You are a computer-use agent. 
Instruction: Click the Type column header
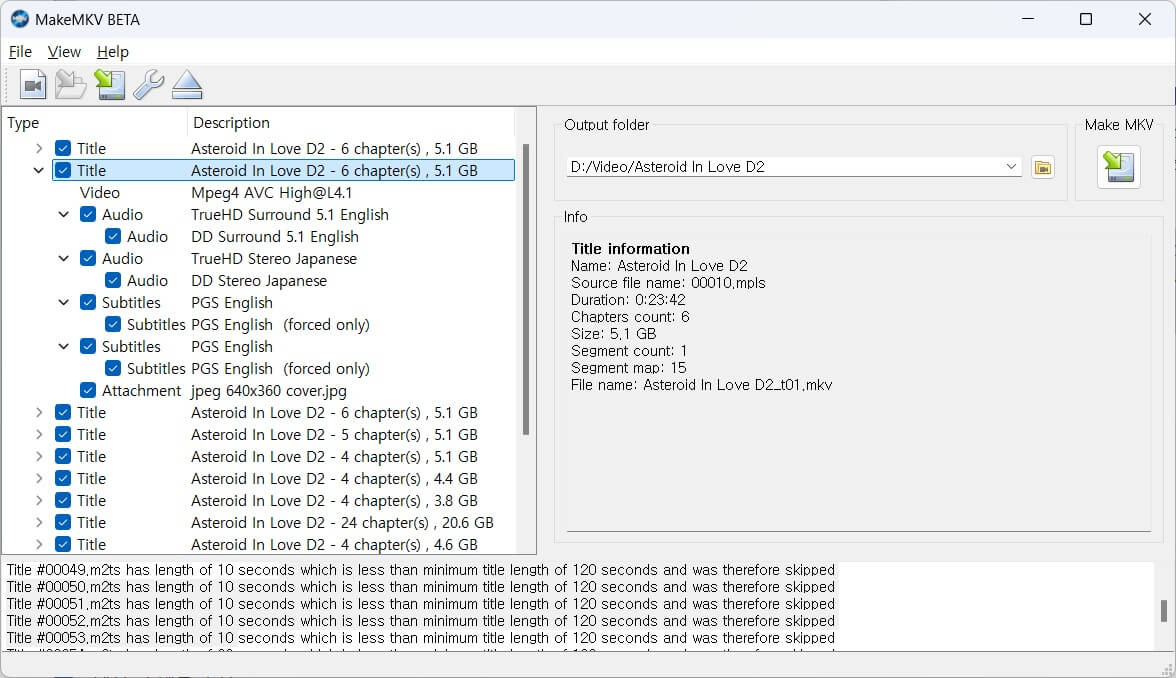pyautogui.click(x=95, y=123)
